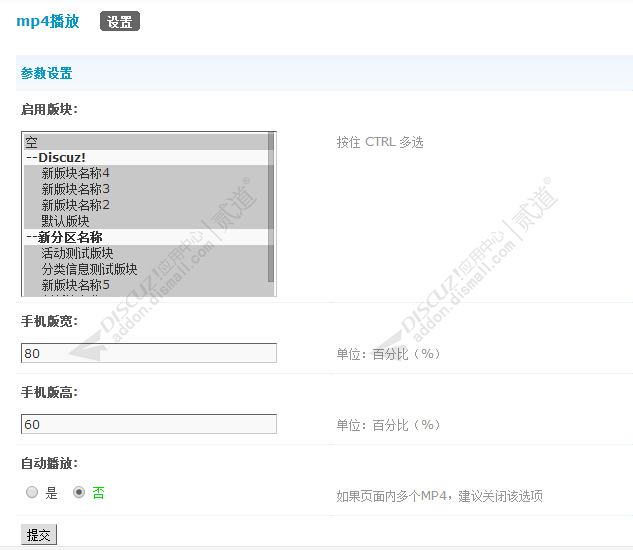
Task: Select 否 for 自动播放
Action: click(79, 492)
